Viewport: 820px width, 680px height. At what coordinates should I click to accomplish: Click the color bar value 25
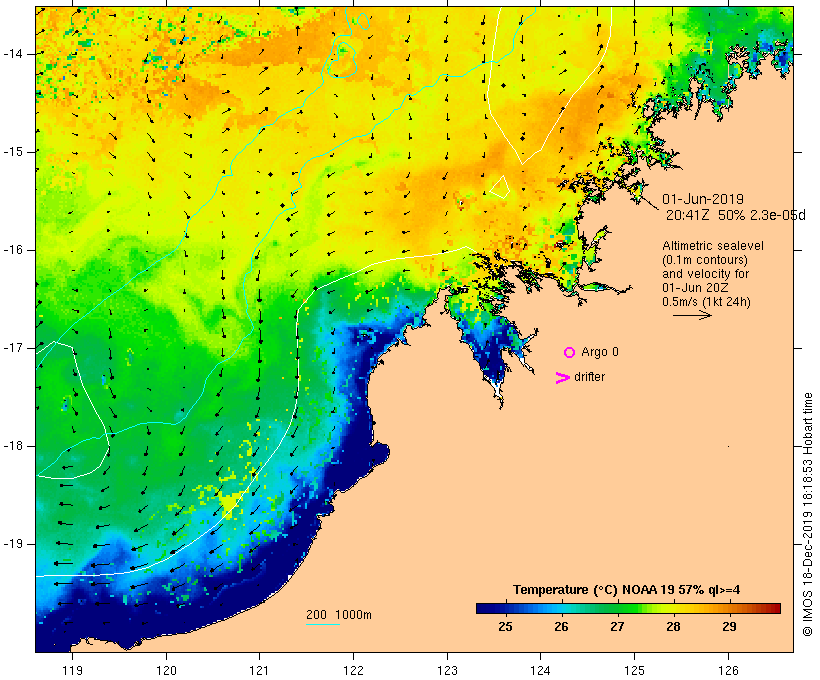click(505, 627)
